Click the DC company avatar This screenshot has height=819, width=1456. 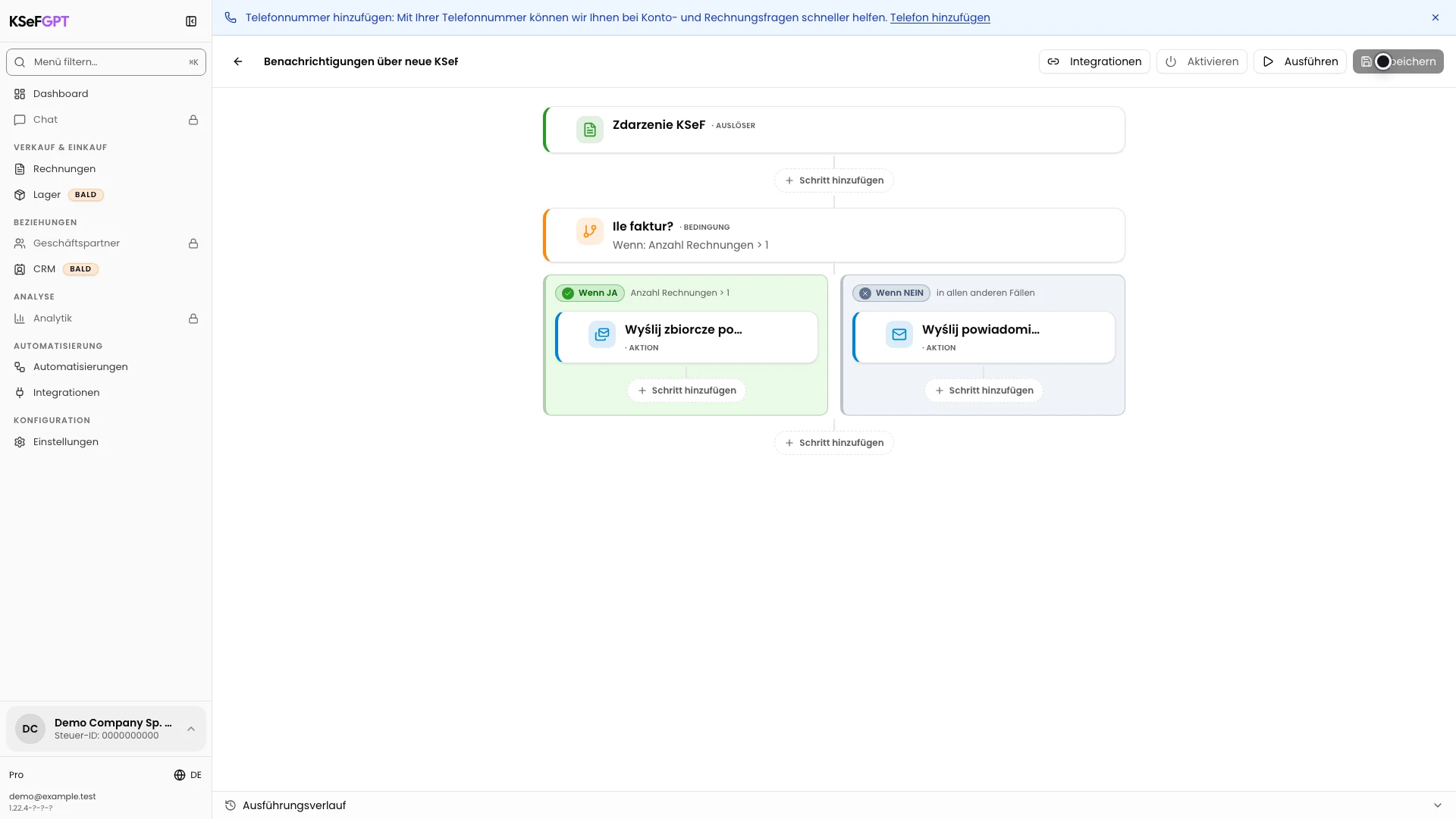point(30,729)
